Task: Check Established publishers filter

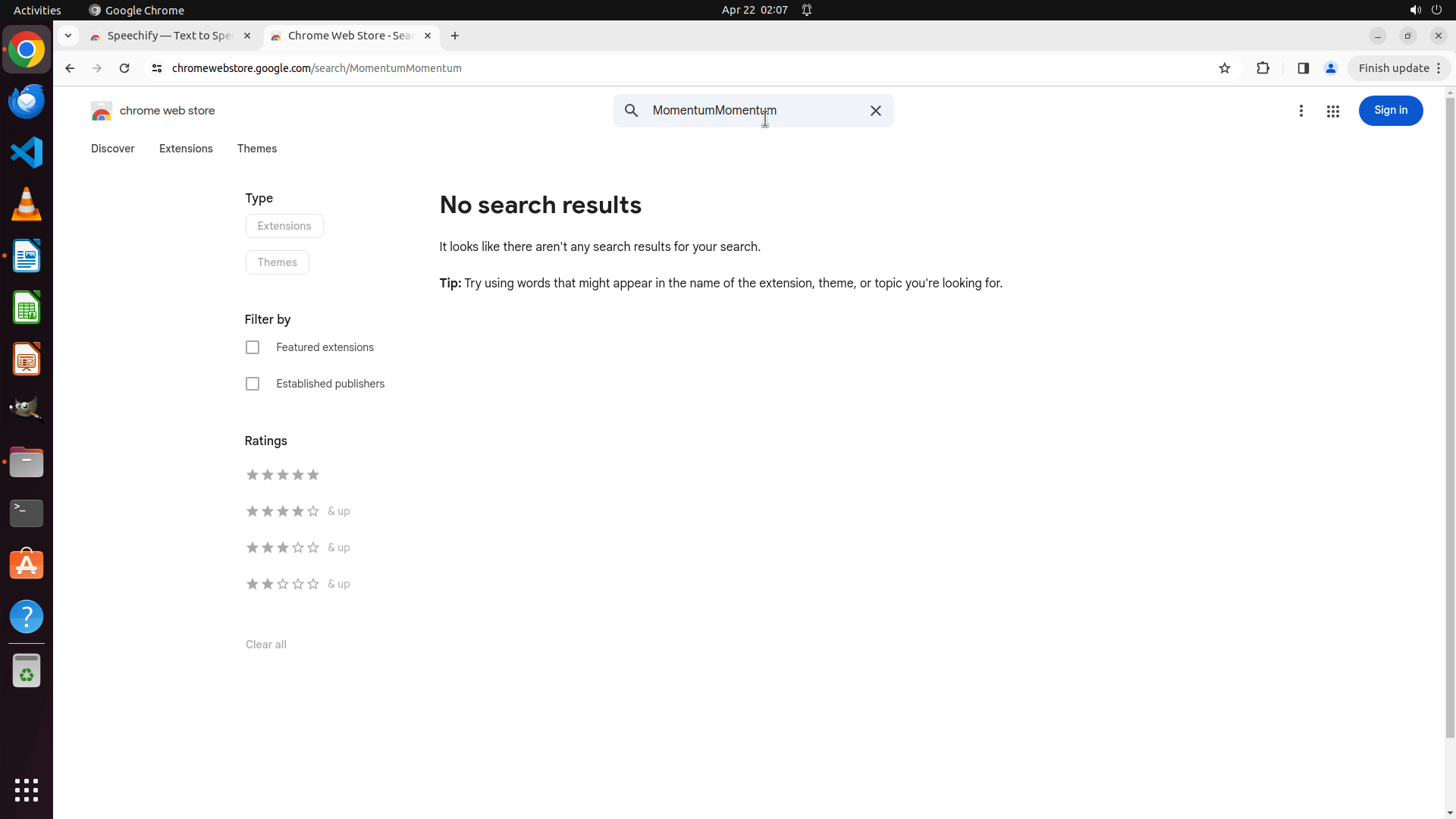Action: click(253, 384)
